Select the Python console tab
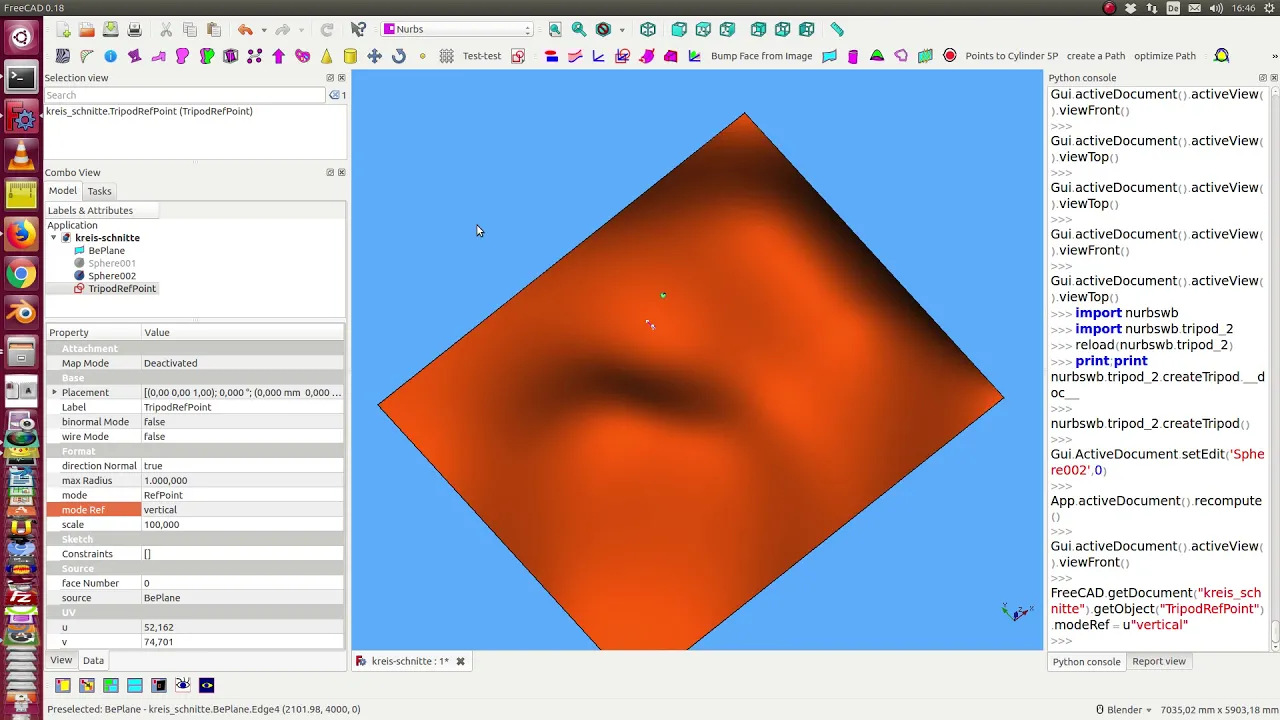This screenshot has height=720, width=1280. [x=1086, y=661]
